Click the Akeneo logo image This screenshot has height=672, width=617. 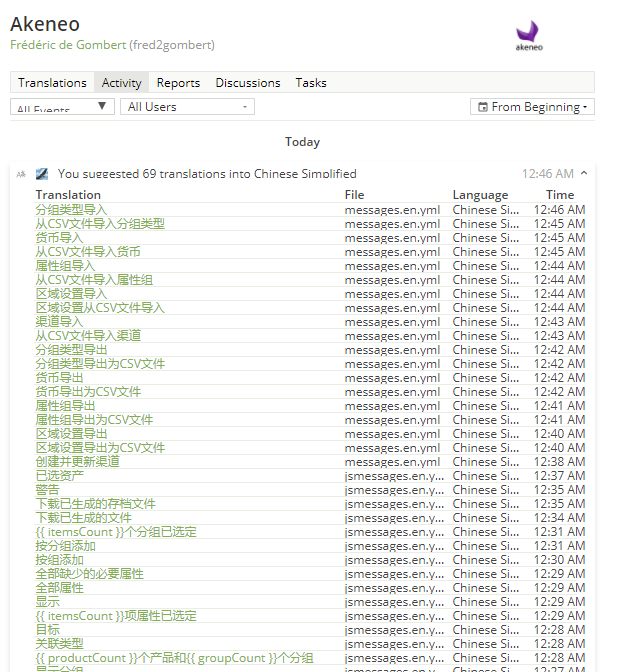click(x=529, y=36)
